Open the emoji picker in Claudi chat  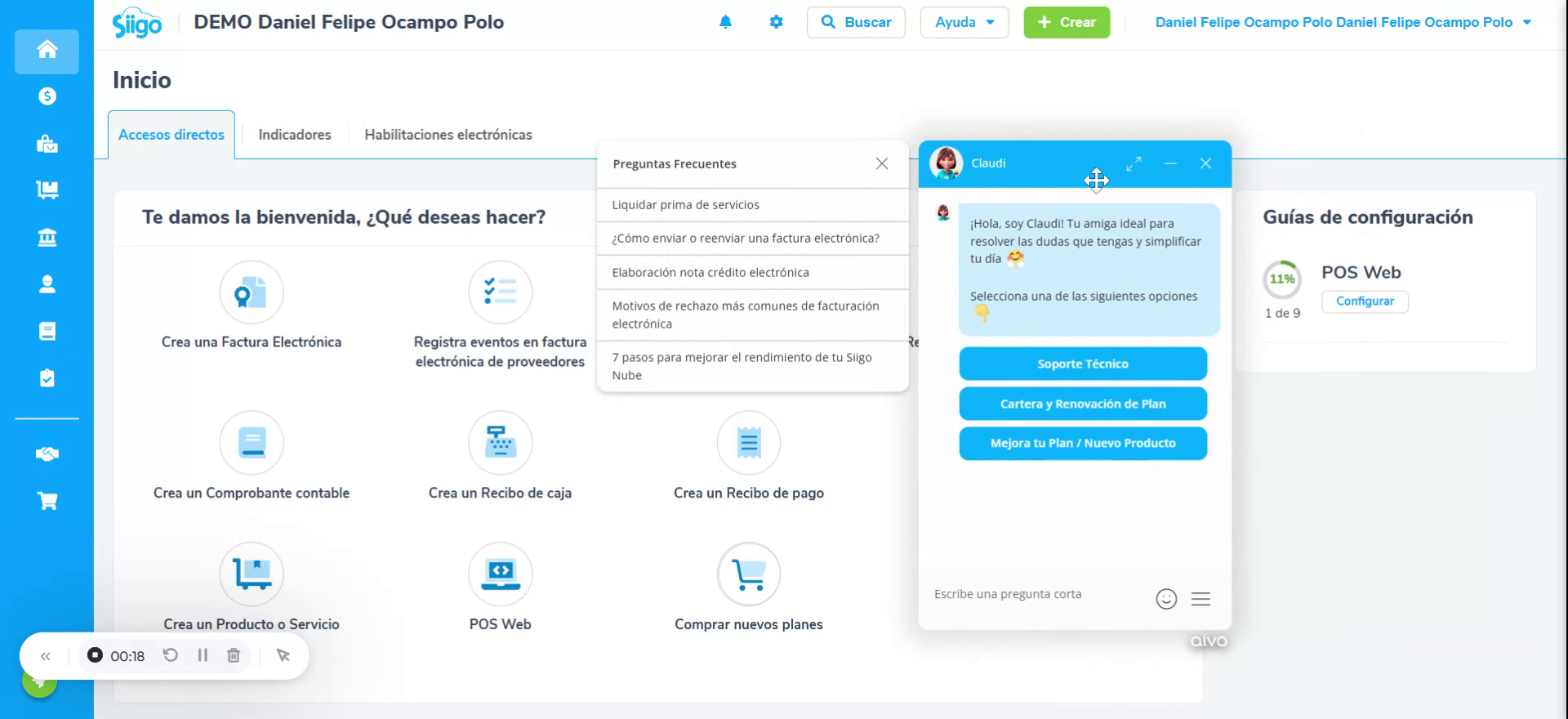(1166, 599)
